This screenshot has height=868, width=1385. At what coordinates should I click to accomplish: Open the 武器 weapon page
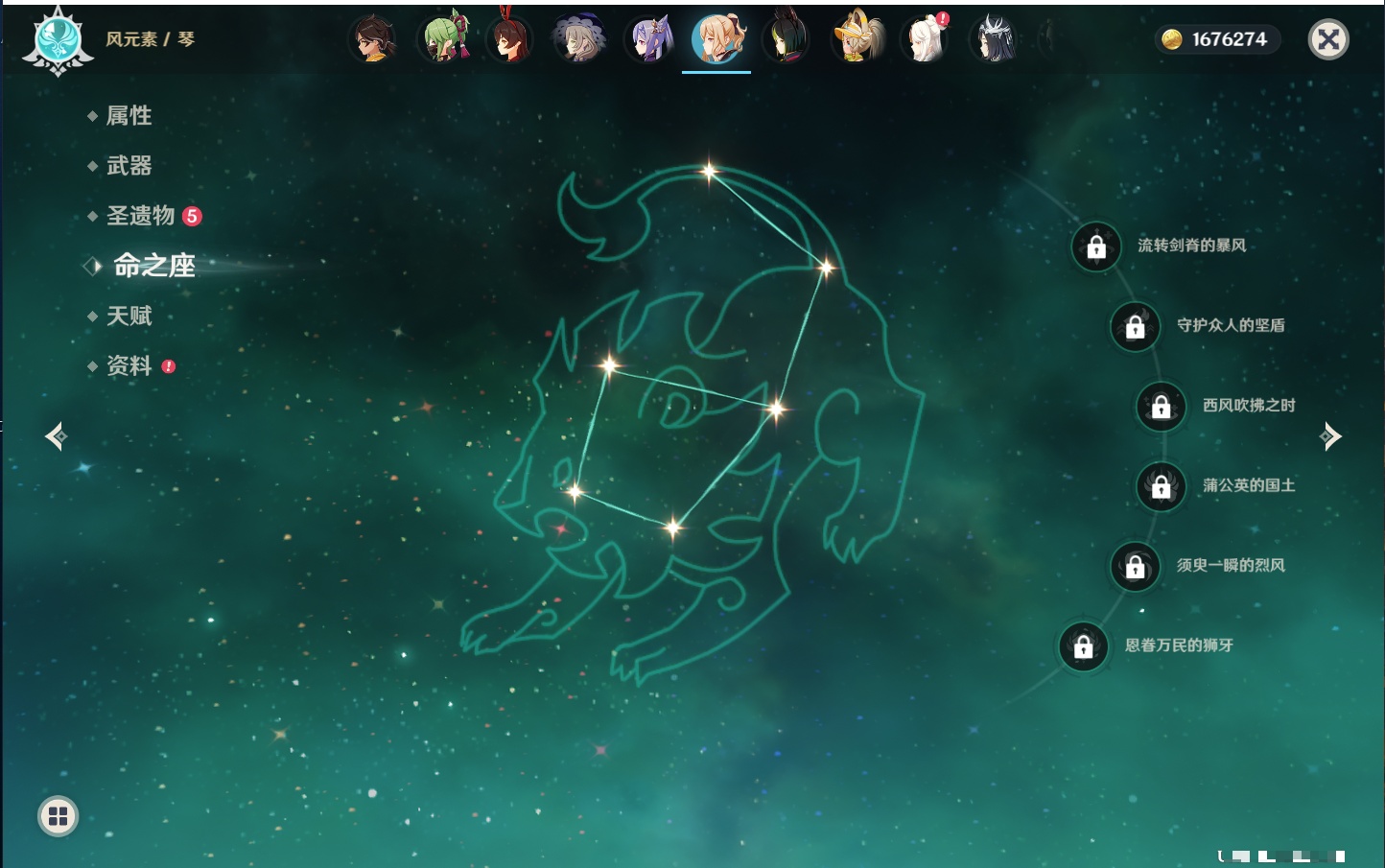(129, 166)
